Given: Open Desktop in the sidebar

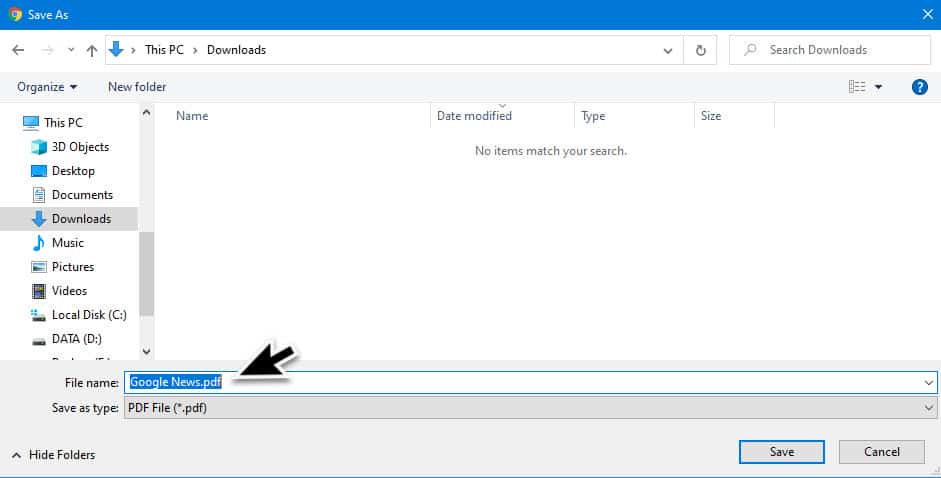Looking at the screenshot, I should (73, 171).
